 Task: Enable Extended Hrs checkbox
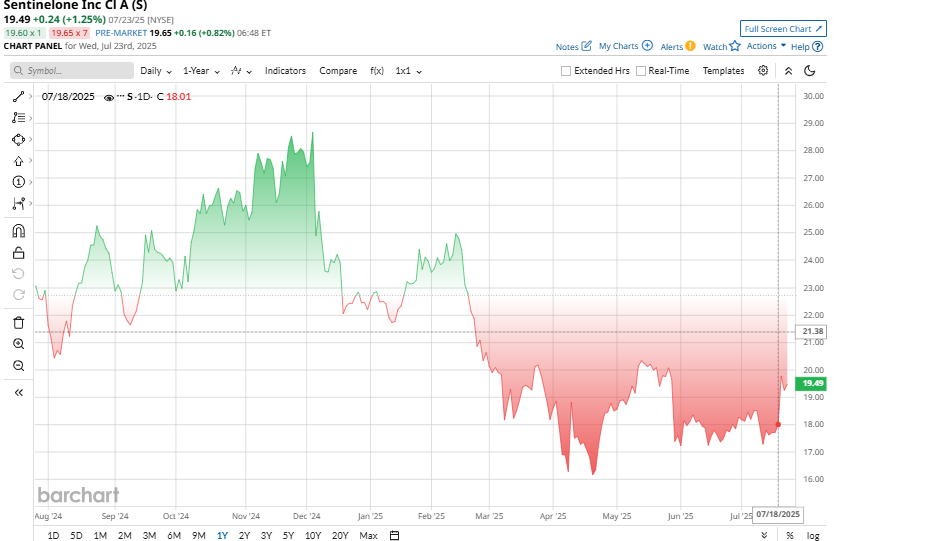click(x=566, y=71)
